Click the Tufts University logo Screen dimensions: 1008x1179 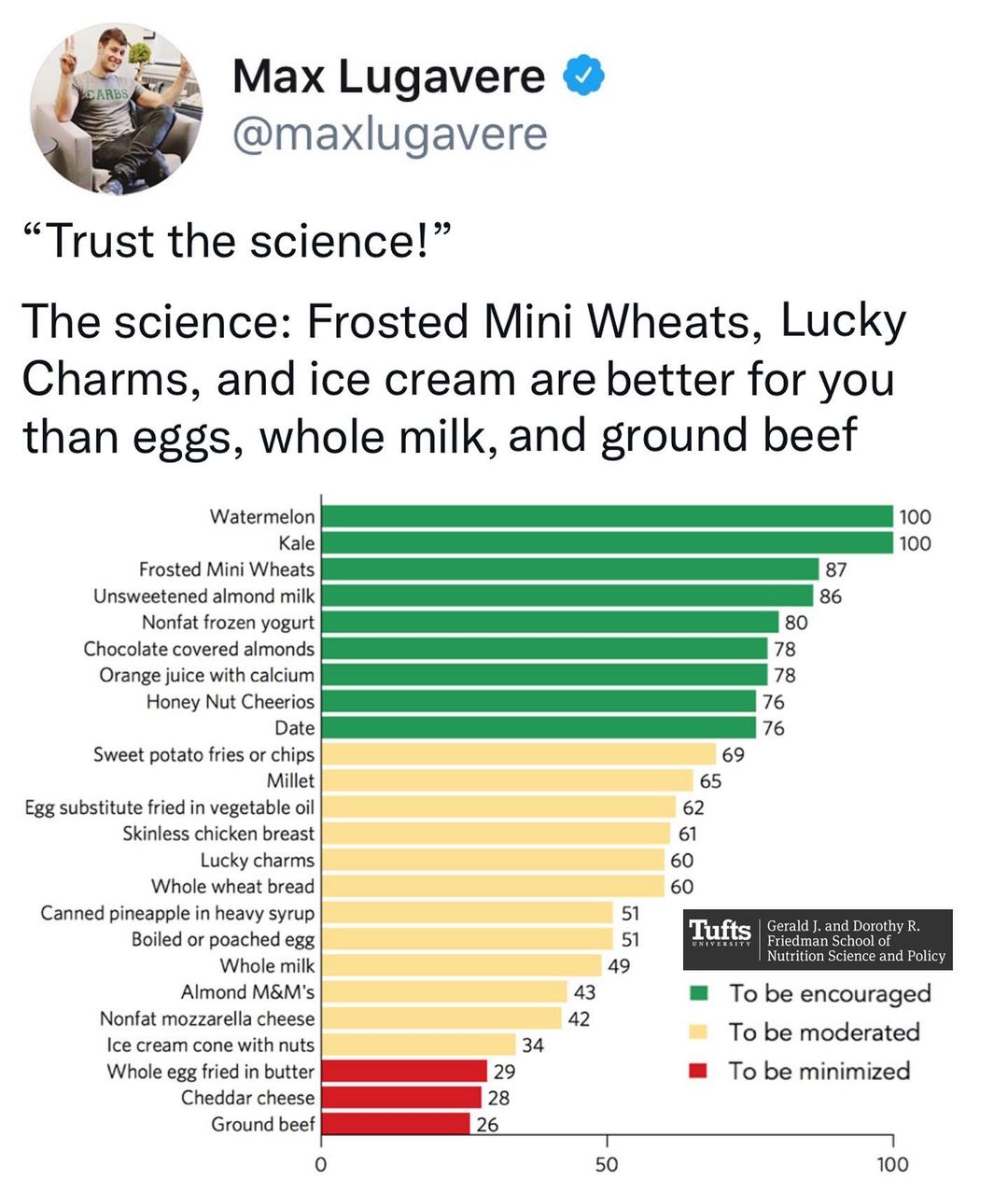coord(720,933)
